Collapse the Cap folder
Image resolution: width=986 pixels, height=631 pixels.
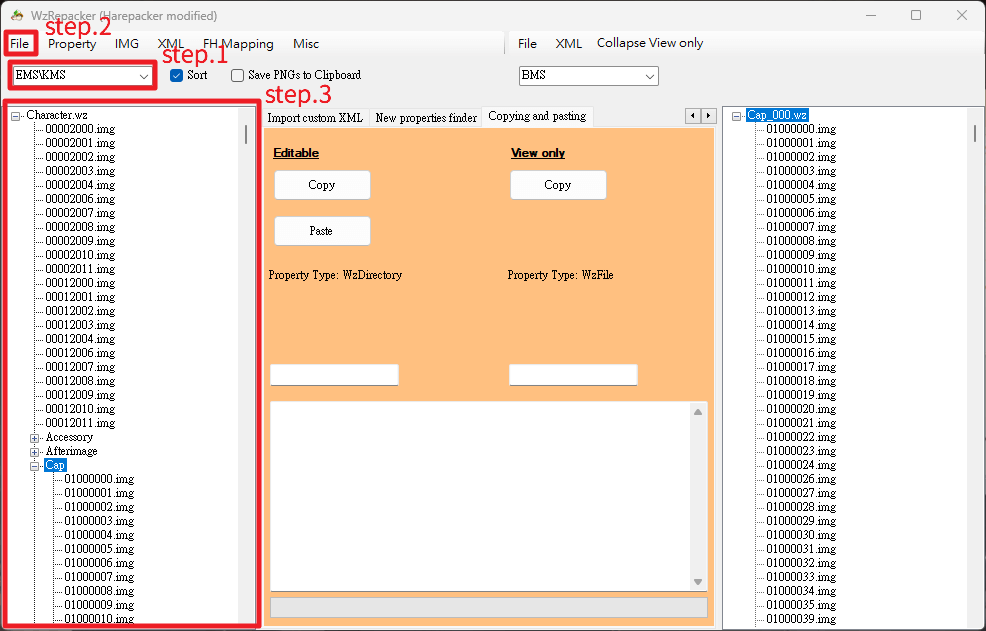[x=35, y=466]
